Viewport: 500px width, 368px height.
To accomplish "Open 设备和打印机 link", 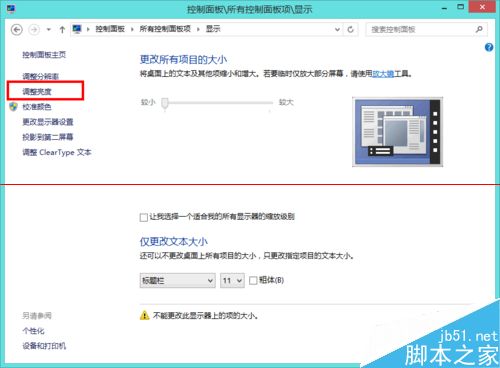I will pyautogui.click(x=44, y=346).
